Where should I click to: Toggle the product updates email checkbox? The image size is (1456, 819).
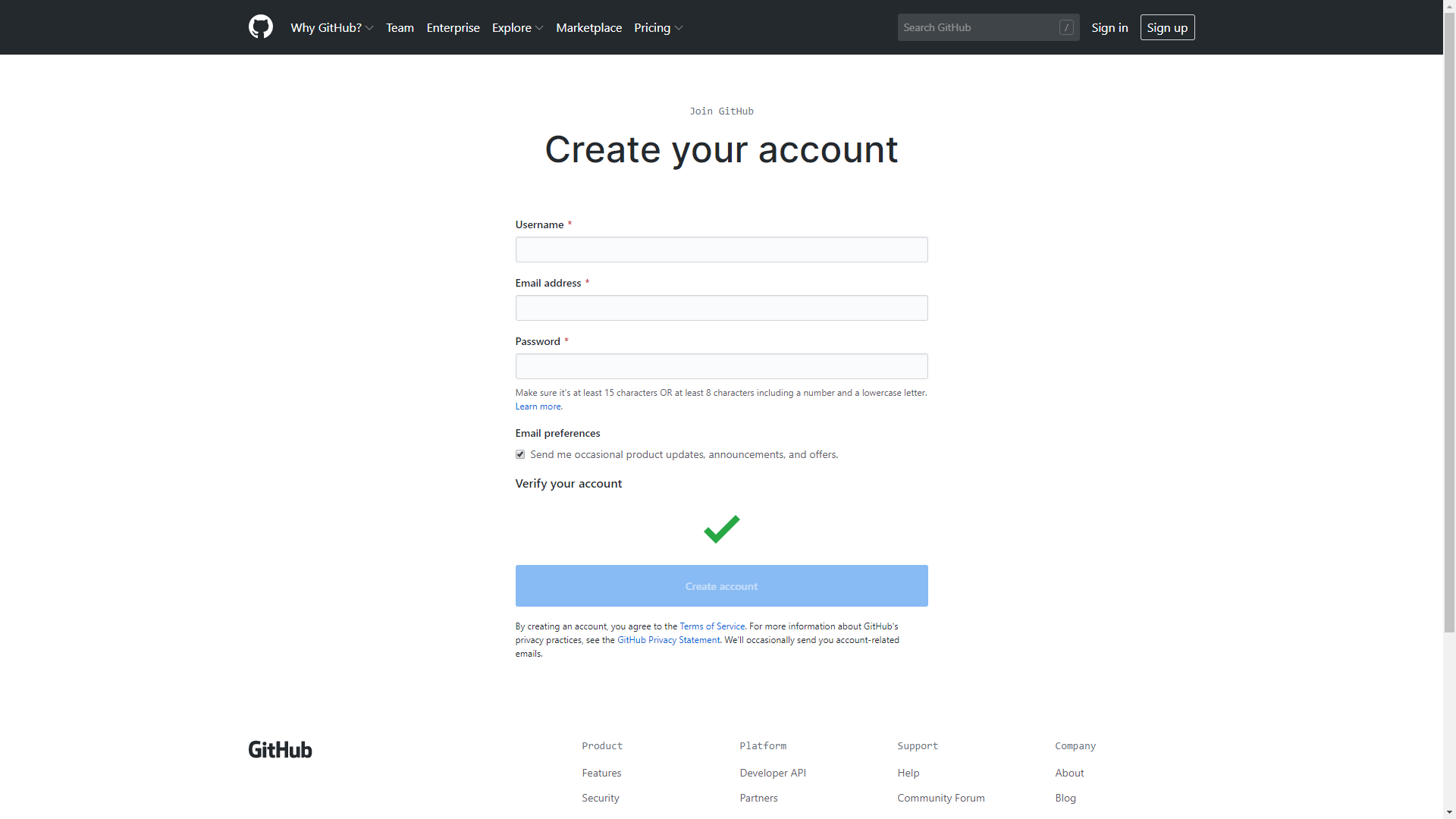coord(520,454)
